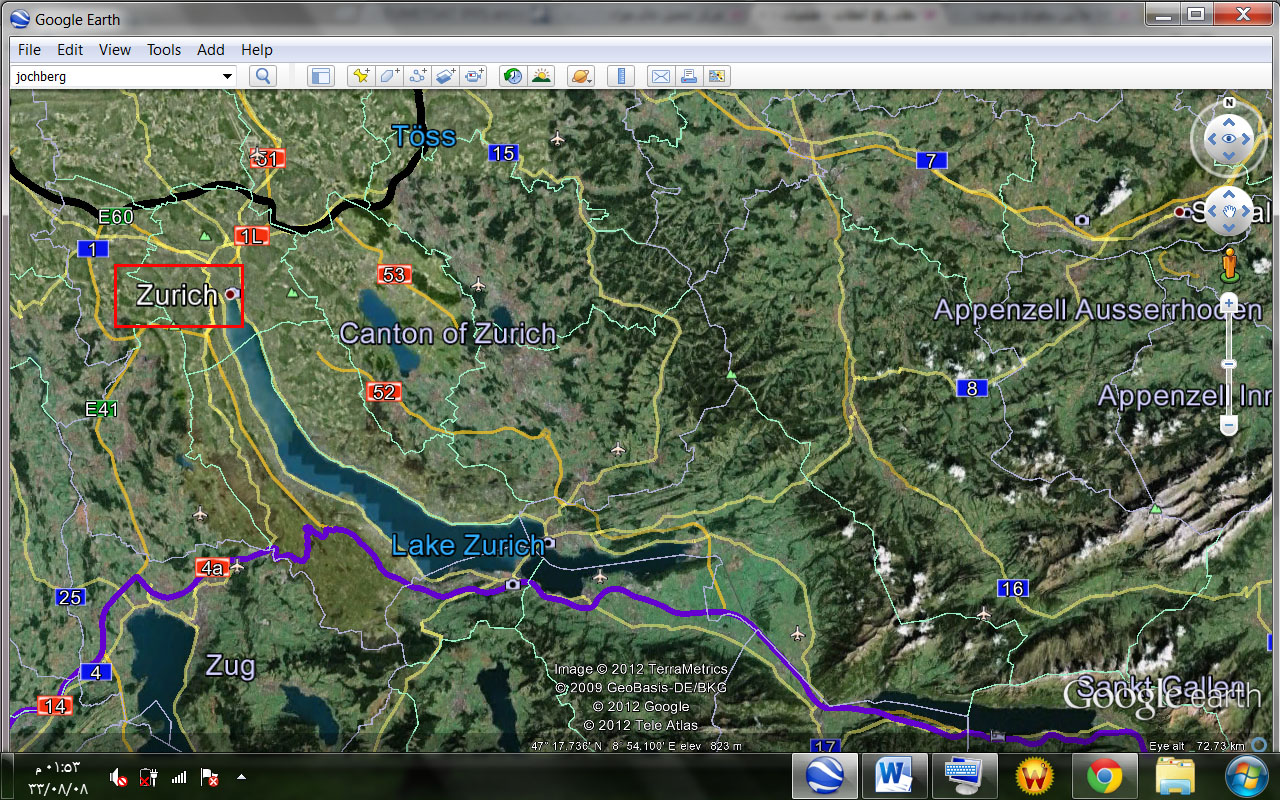Toggle sunlight across the landscape
Viewport: 1280px width, 800px height.
click(541, 76)
